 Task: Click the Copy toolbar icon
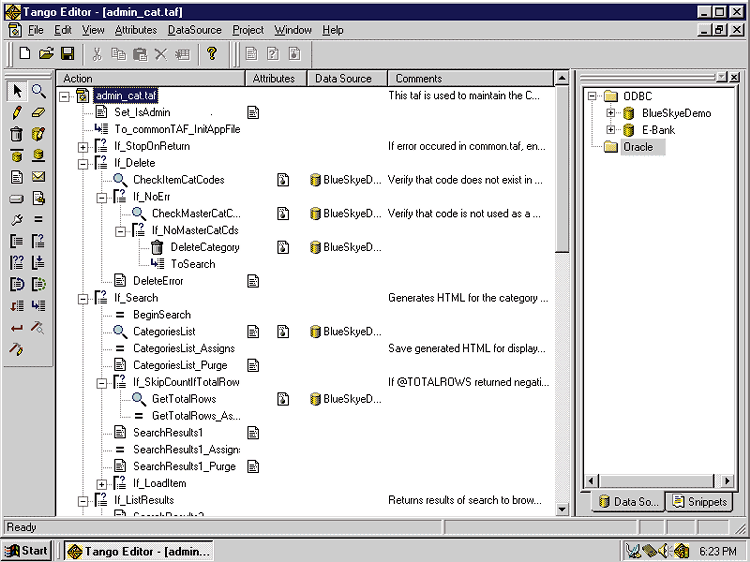pos(118,54)
